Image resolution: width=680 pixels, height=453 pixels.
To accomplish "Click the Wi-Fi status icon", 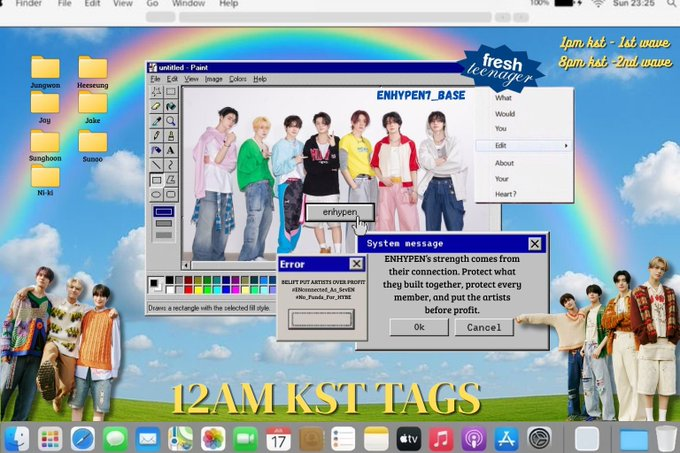I will [598, 3].
